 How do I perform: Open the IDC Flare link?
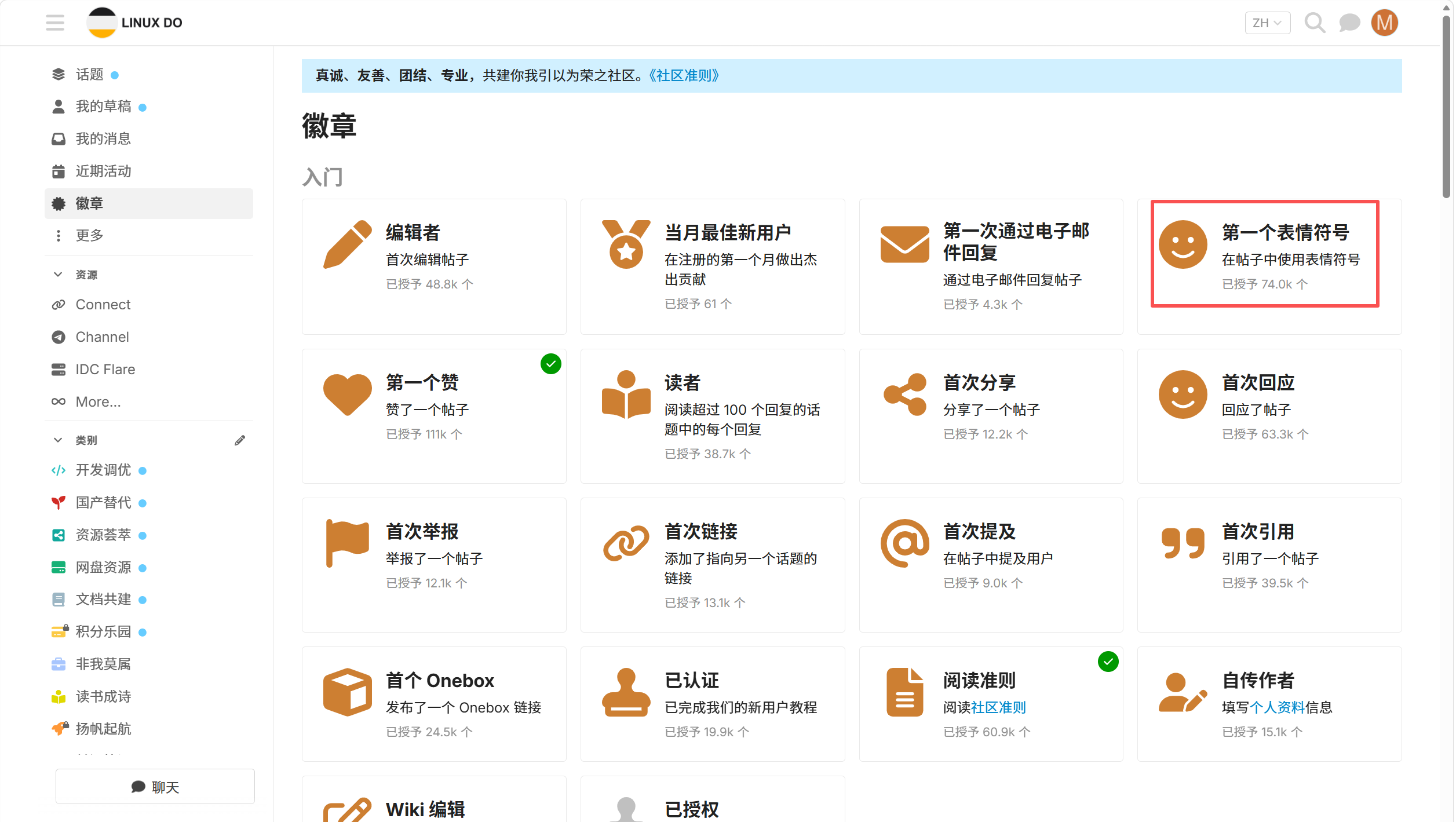pyautogui.click(x=148, y=369)
